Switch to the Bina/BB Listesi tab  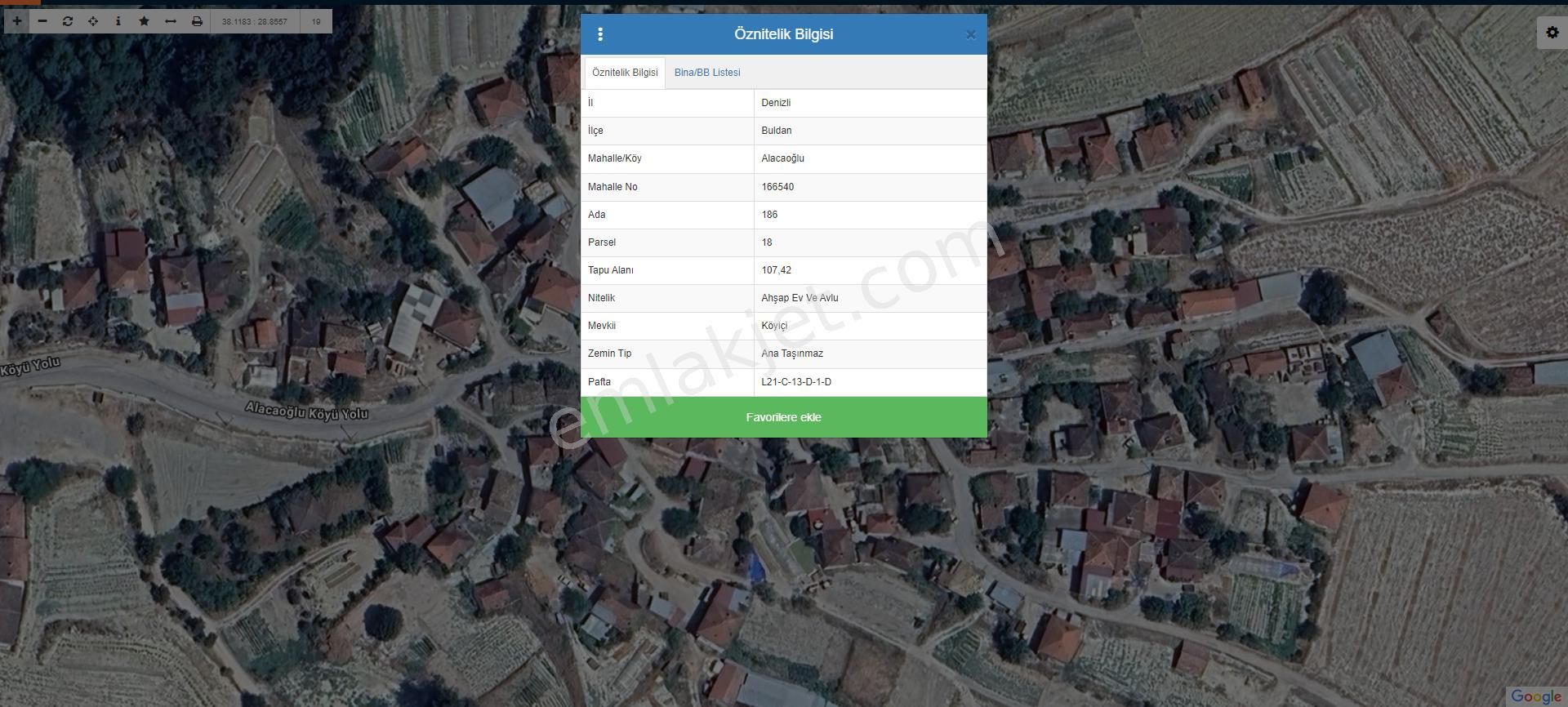coord(707,73)
